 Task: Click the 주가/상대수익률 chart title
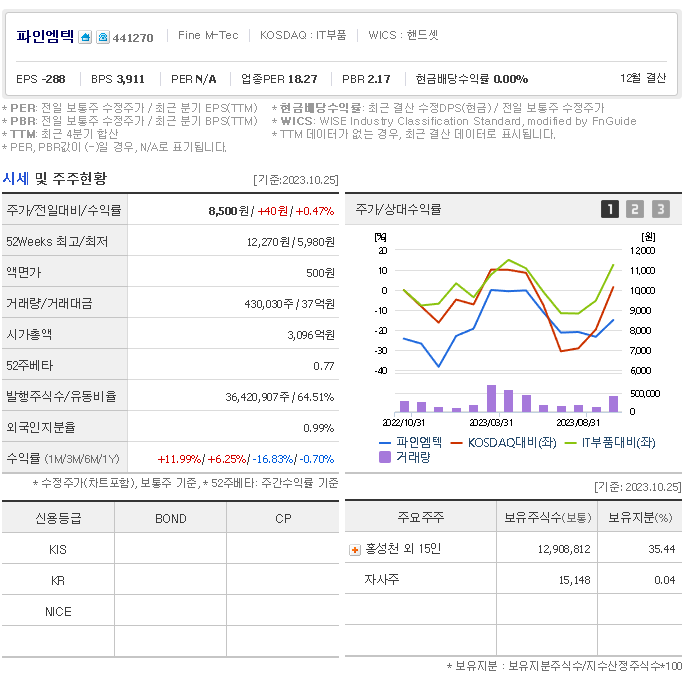pyautogui.click(x=398, y=209)
